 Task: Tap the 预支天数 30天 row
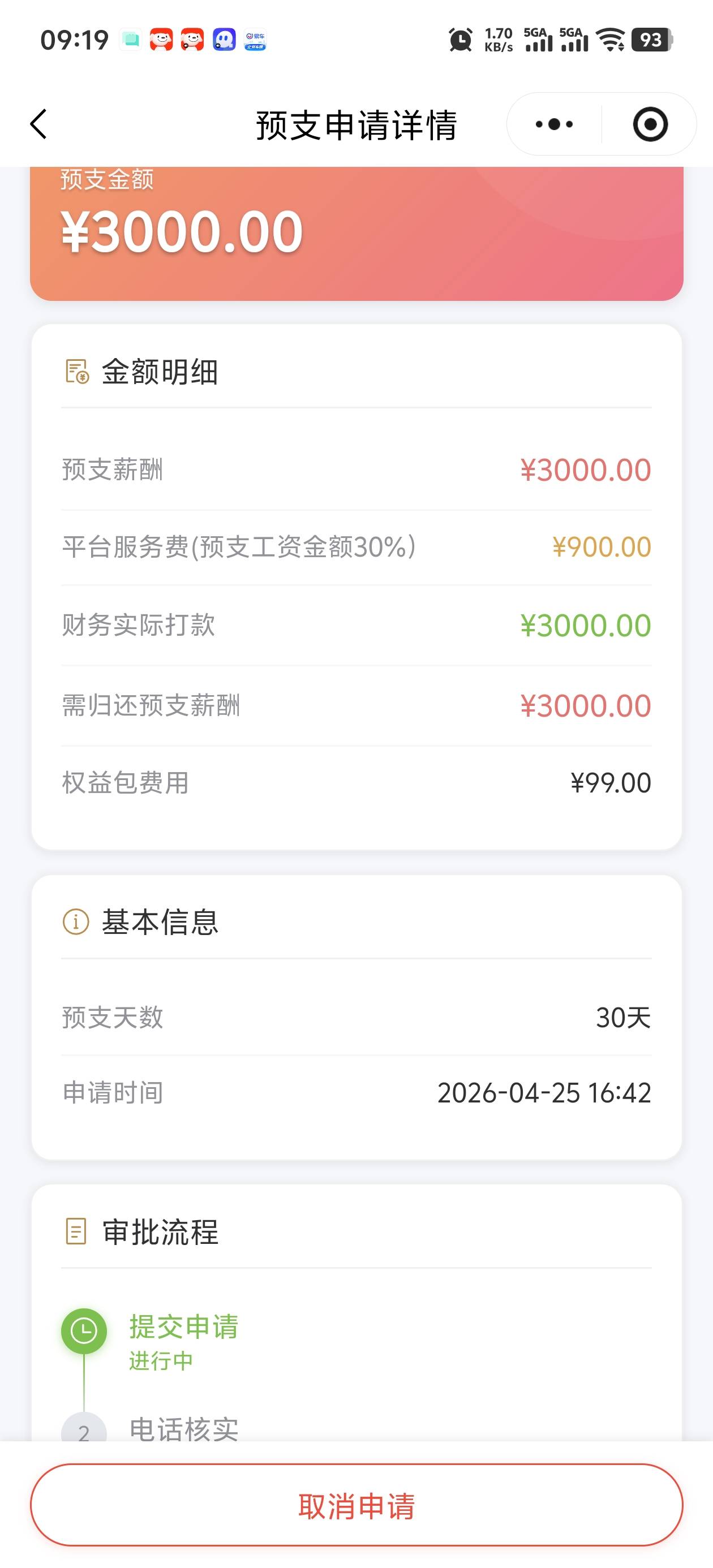pyautogui.click(x=356, y=1017)
